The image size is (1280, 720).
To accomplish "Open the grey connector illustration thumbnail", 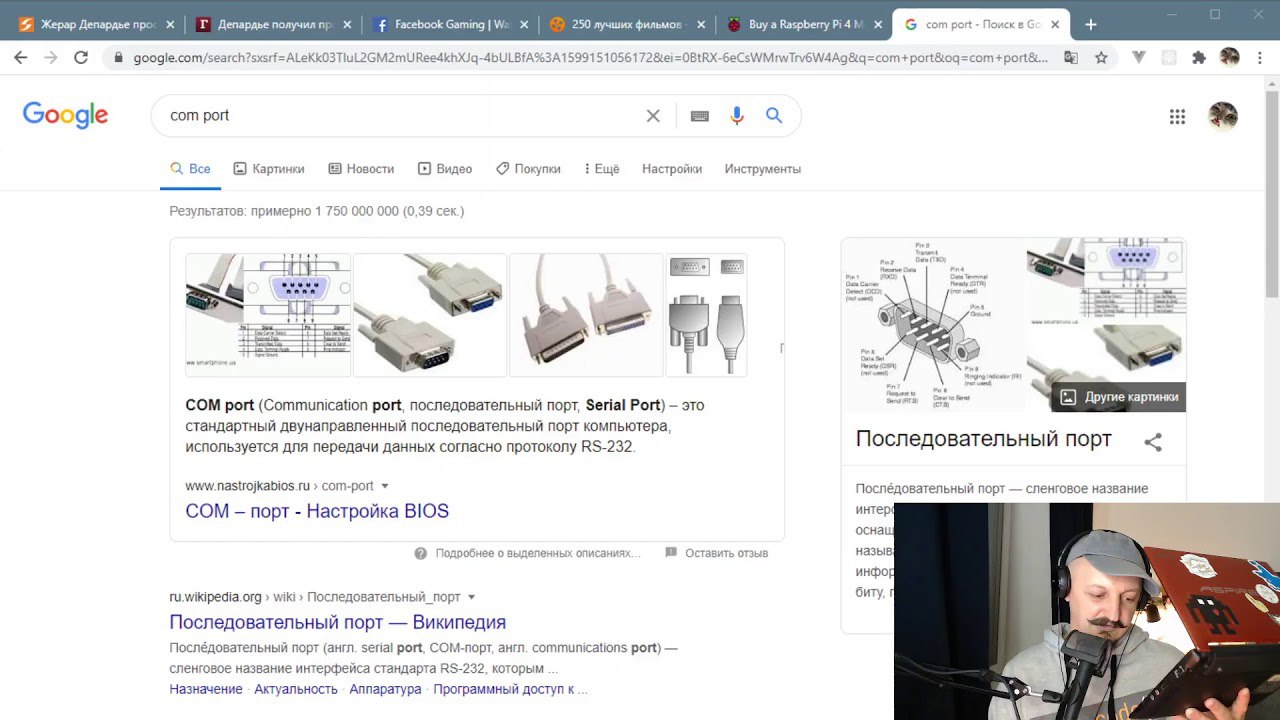I will pyautogui.click(x=706, y=315).
